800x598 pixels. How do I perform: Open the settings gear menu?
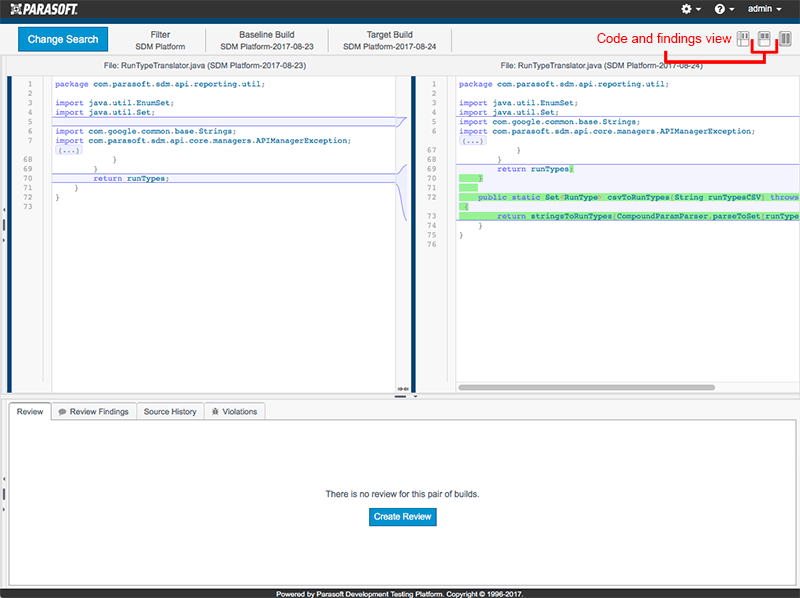(x=691, y=9)
